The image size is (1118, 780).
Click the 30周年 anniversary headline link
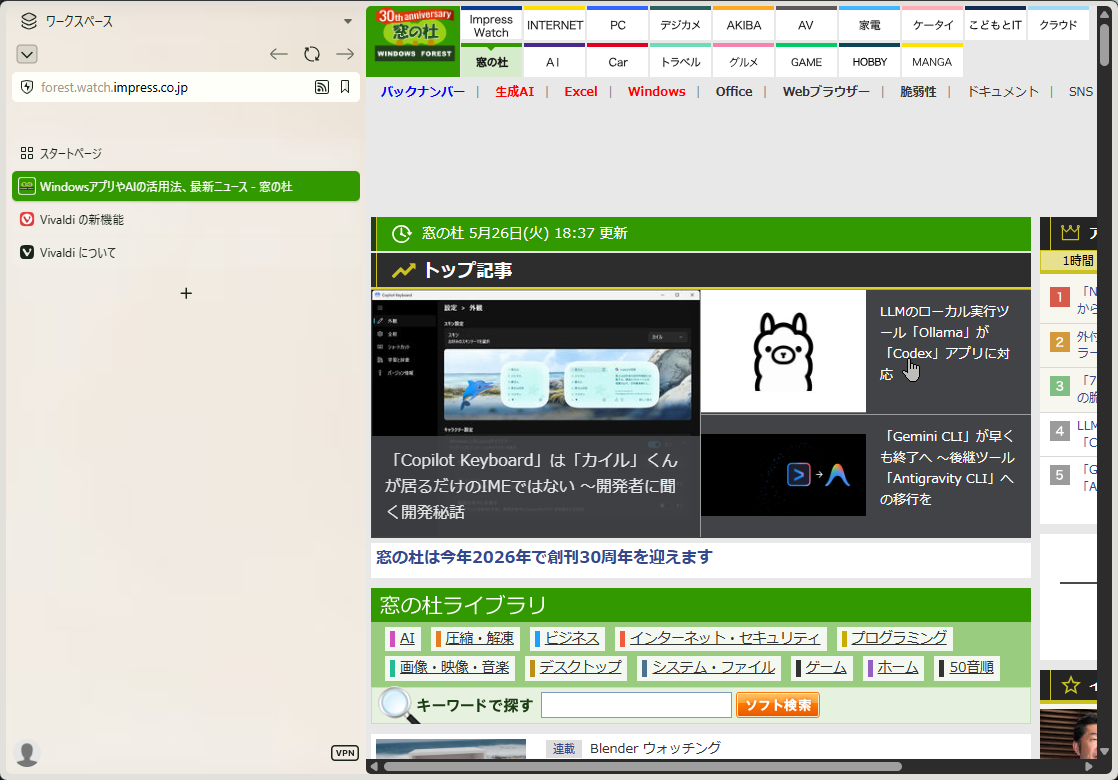(544, 557)
